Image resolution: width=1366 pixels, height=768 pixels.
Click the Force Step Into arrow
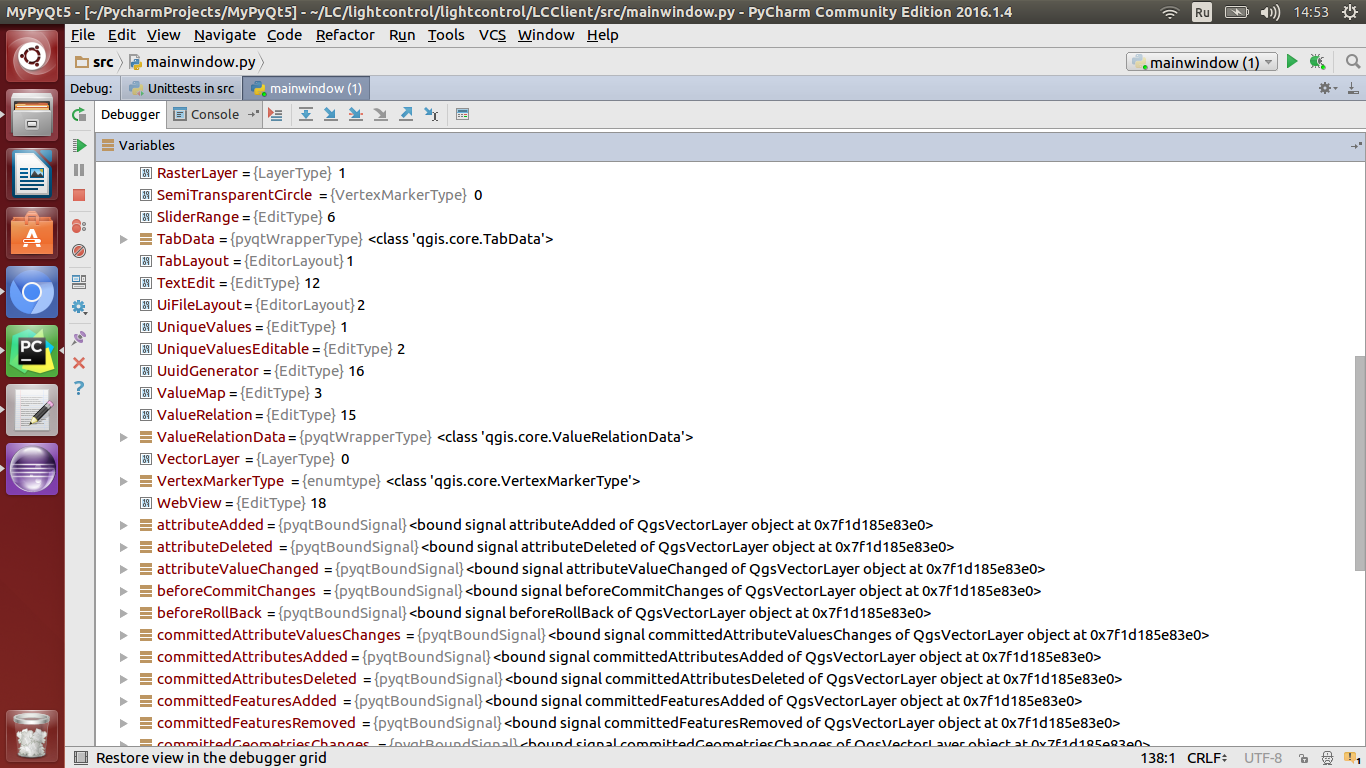381,115
